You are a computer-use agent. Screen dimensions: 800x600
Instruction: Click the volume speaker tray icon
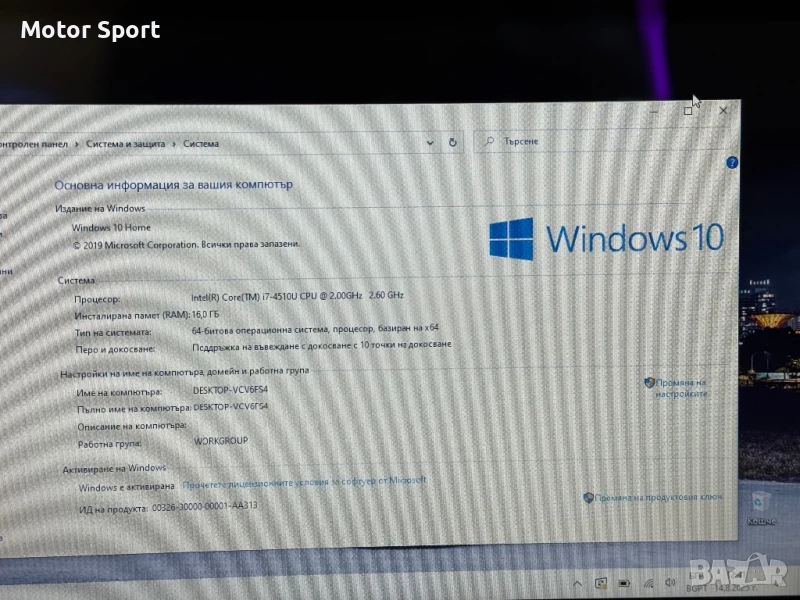coord(668,582)
